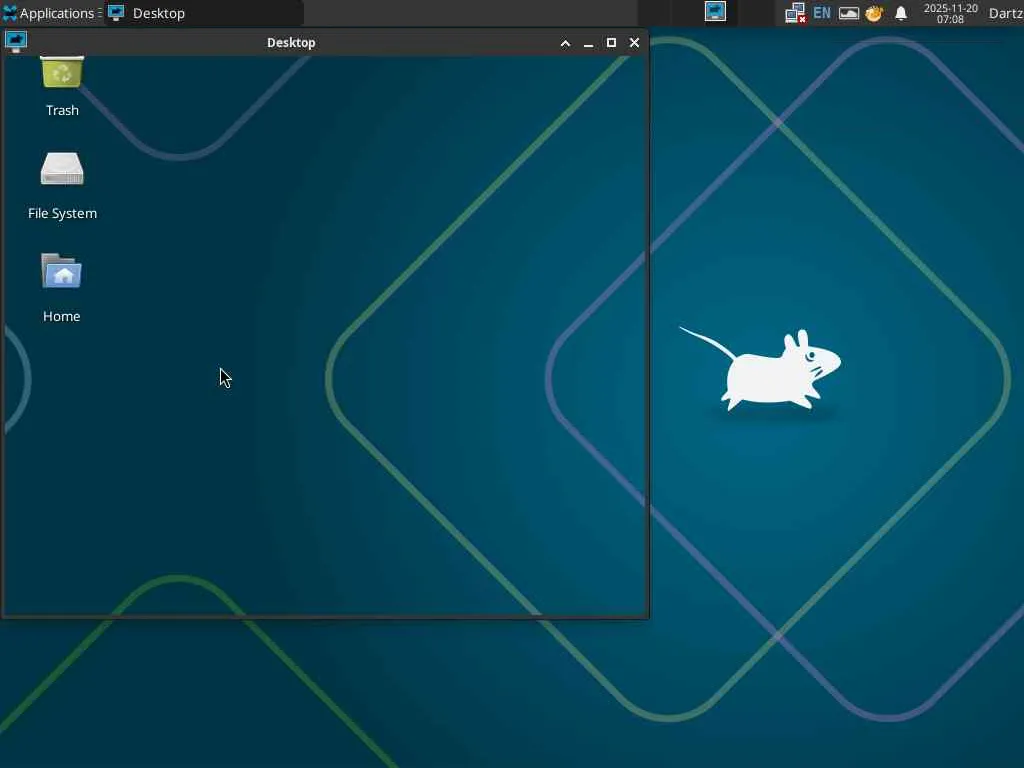The height and width of the screenshot is (768, 1024).
Task: Click the Home label text
Action: (x=61, y=317)
